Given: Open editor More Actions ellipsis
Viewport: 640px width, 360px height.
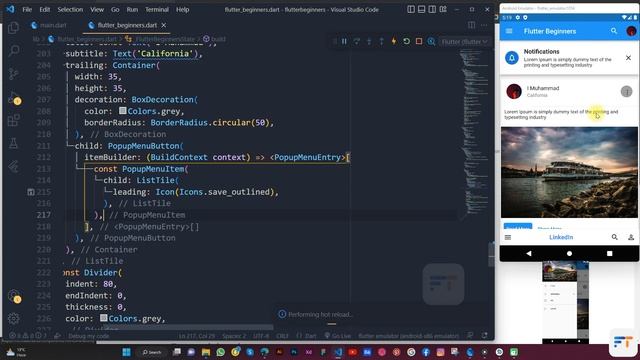Looking at the screenshot, I should point(484,25).
